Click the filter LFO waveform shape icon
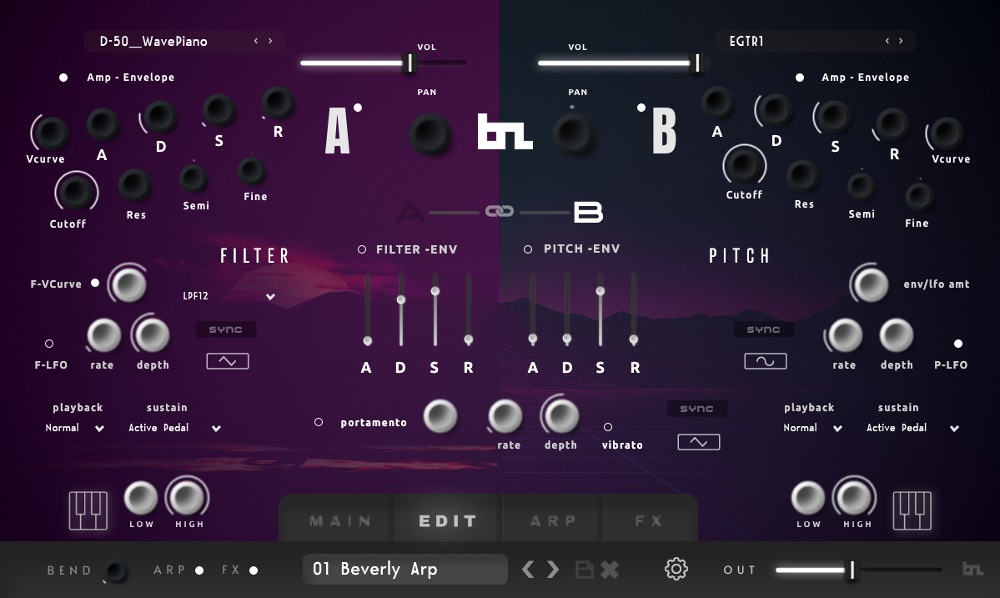Image resolution: width=1000 pixels, height=598 pixels. pos(228,361)
